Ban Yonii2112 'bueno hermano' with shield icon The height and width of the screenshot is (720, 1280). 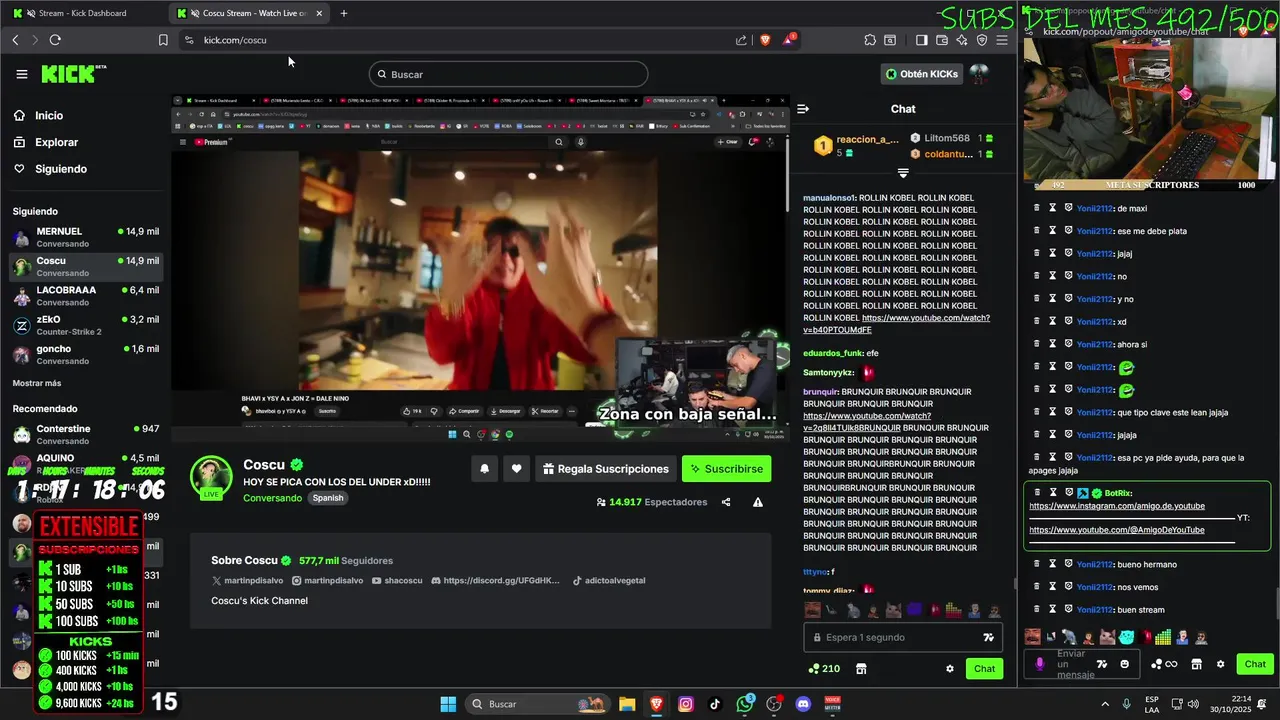[1069, 564]
